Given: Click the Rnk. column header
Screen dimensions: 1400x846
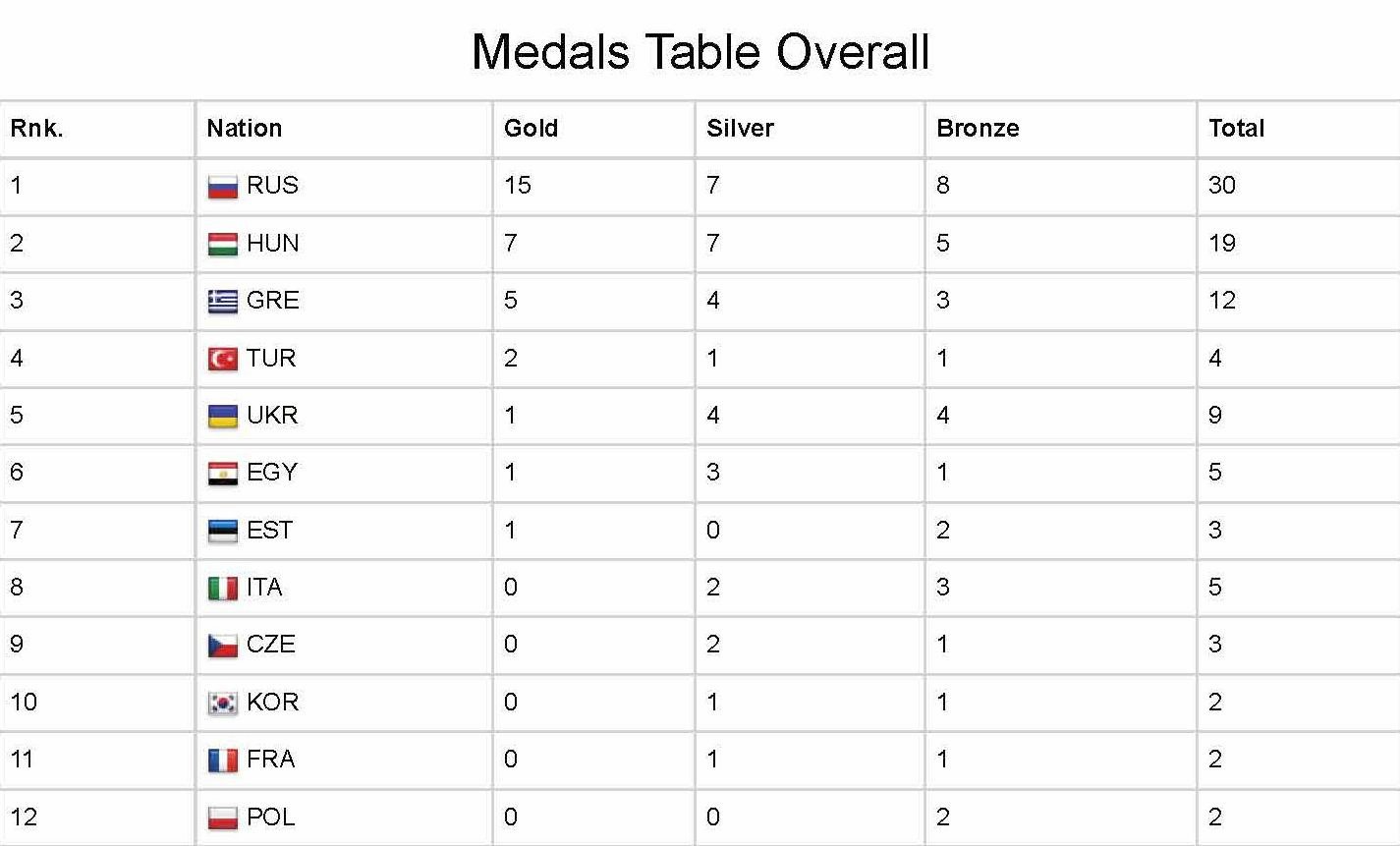Looking at the screenshot, I should coord(36,129).
